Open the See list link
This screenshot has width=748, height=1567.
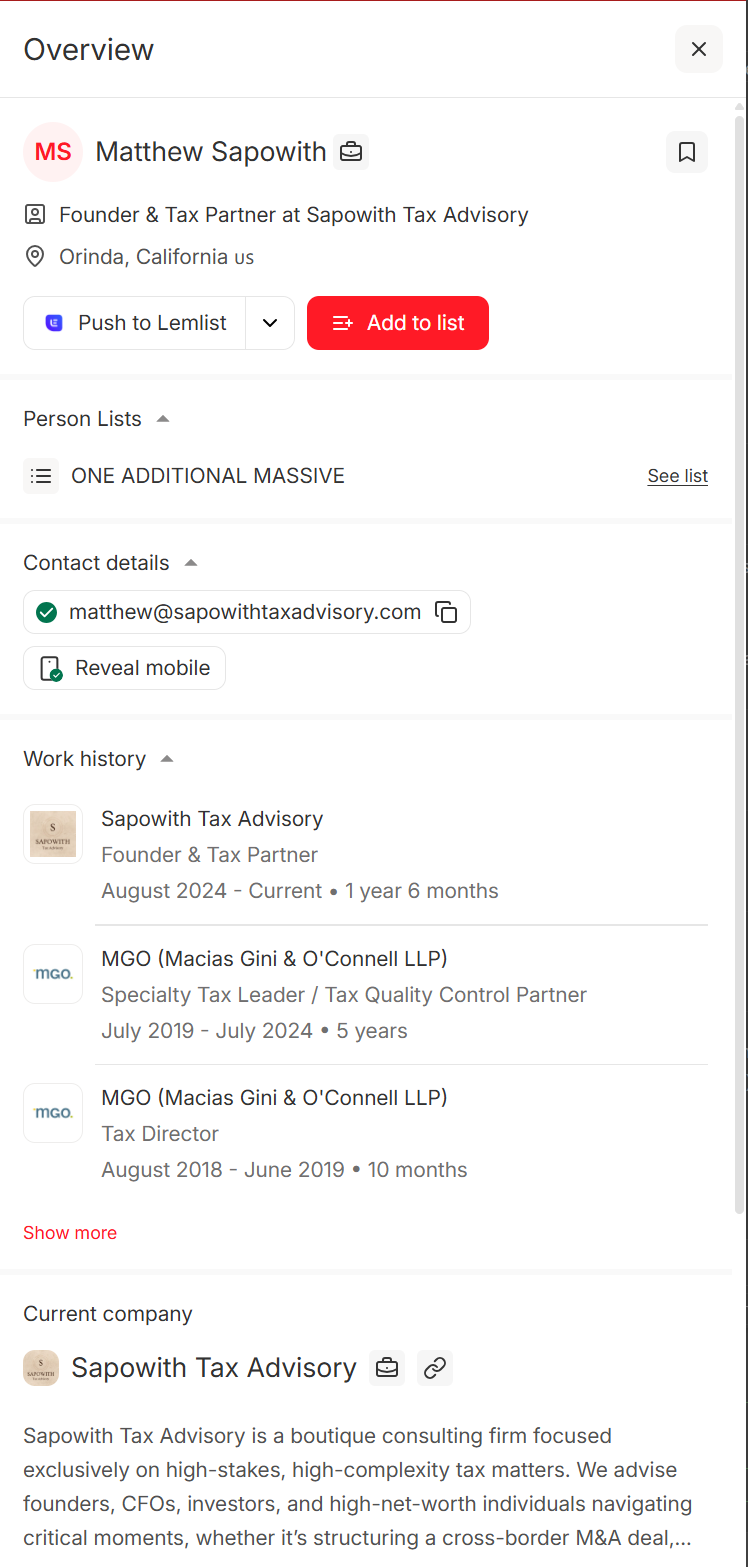pos(677,476)
